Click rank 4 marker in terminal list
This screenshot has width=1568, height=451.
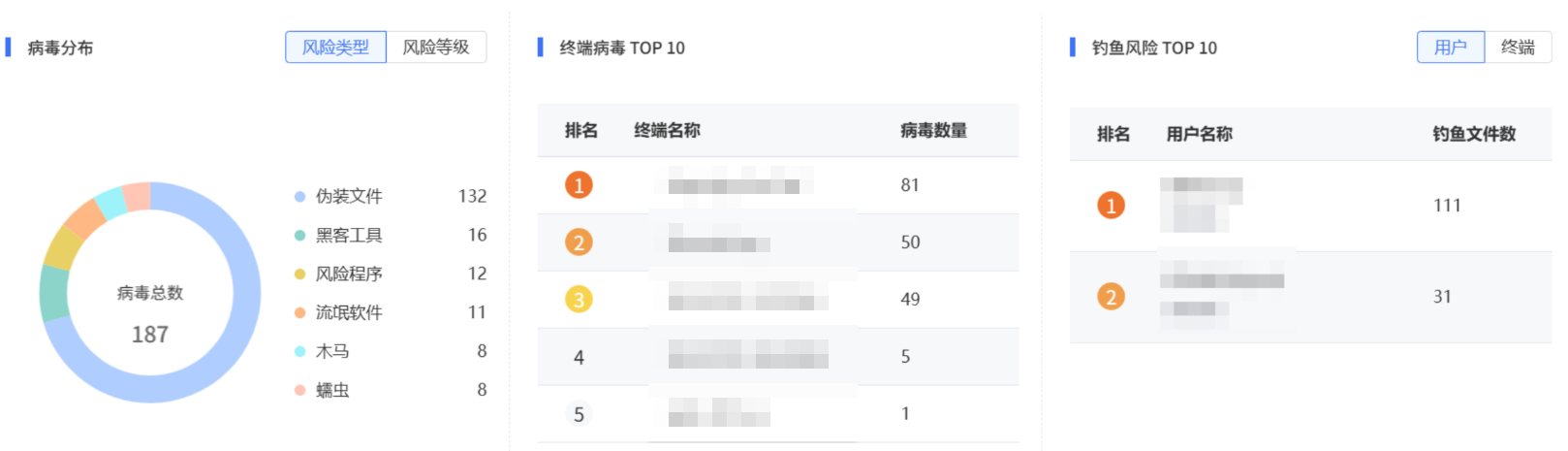[579, 357]
